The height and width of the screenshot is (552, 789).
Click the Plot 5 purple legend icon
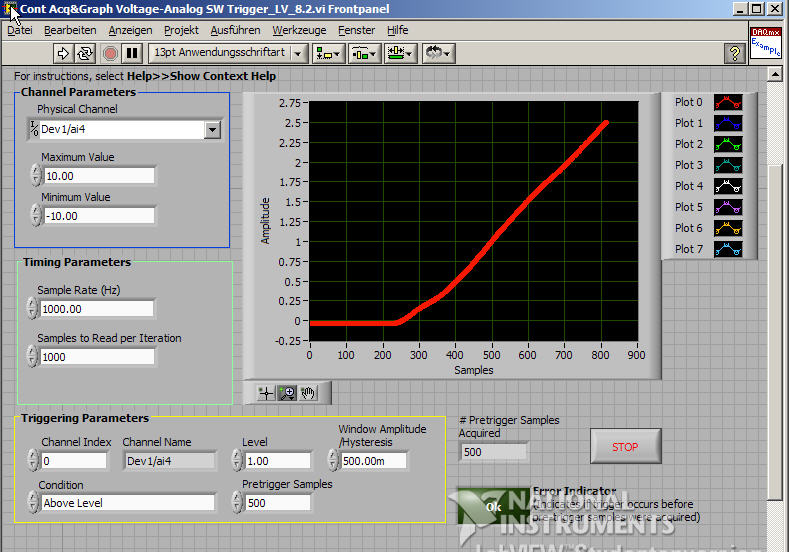click(x=728, y=207)
